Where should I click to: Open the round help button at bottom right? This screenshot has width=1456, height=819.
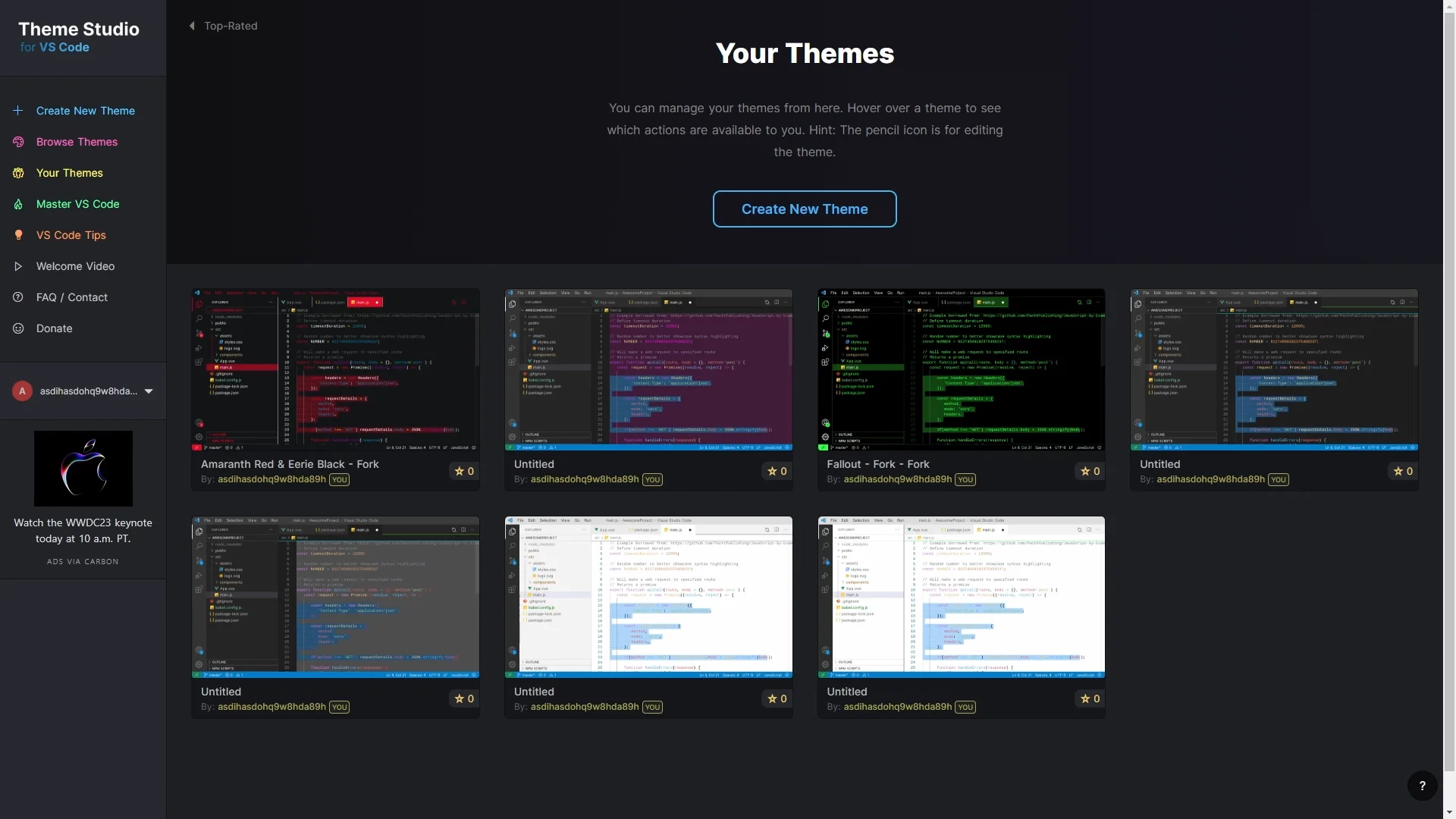tap(1422, 786)
